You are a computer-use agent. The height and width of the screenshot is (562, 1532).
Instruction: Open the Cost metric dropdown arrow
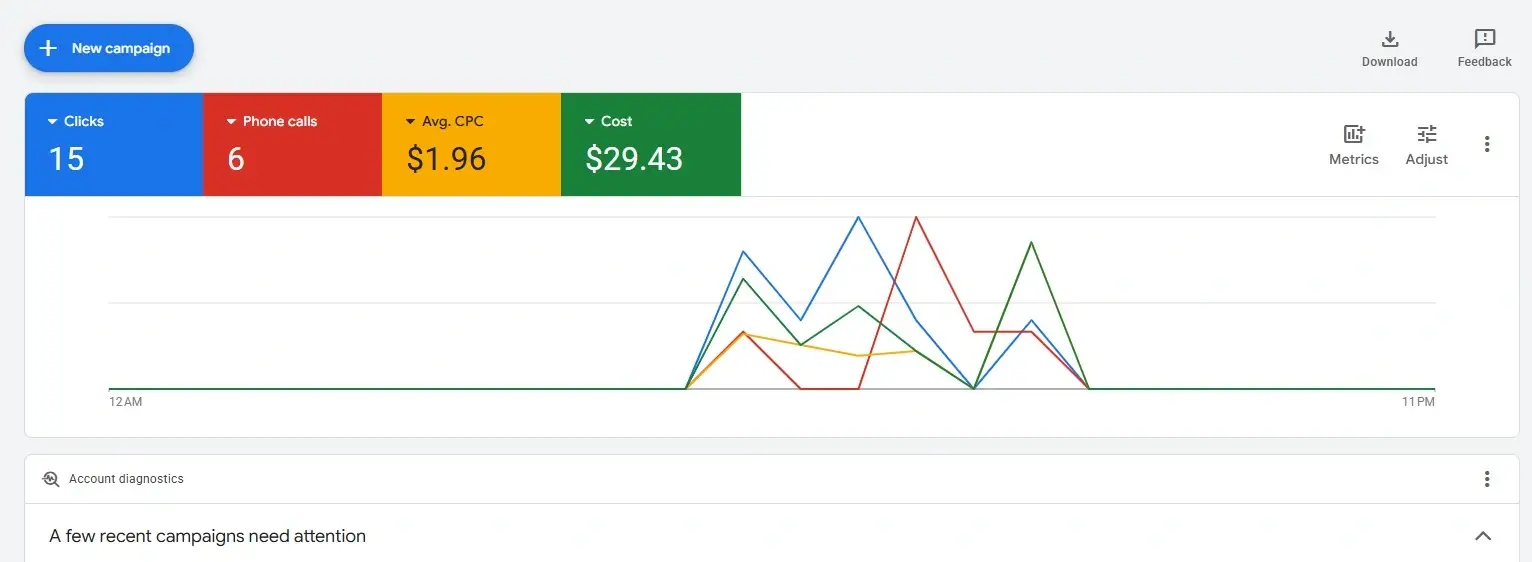tap(589, 121)
